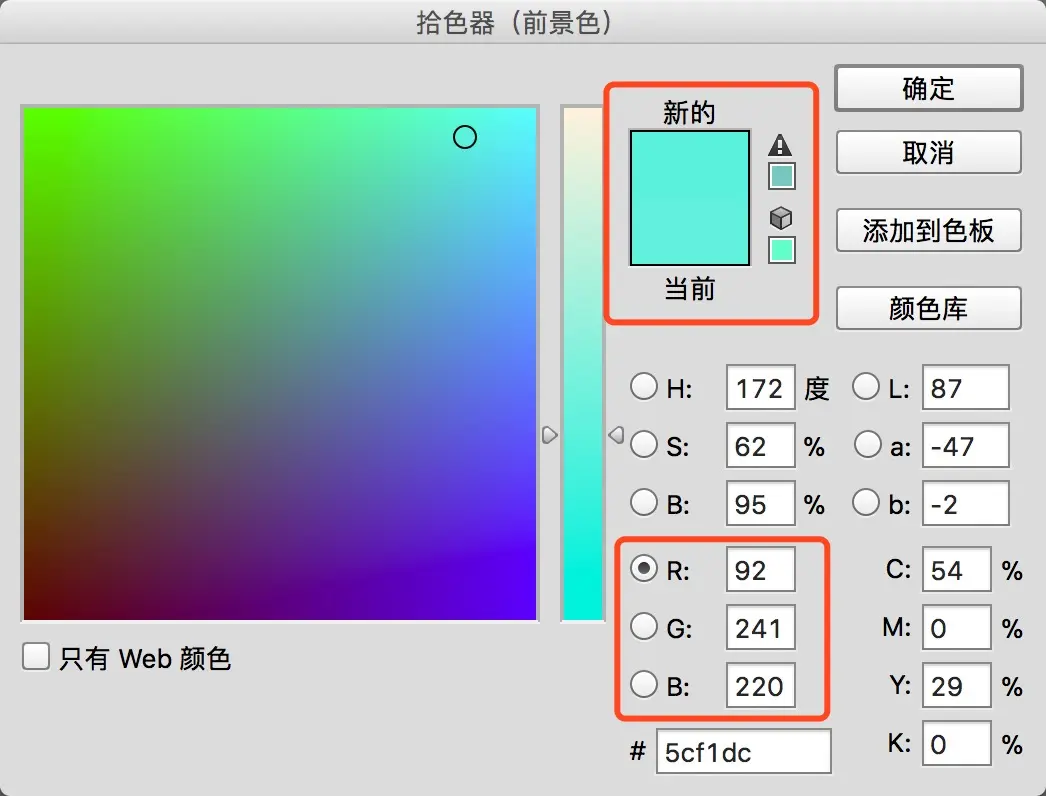Click the hex field showing 5cf1dc
1046x796 pixels.
(x=744, y=752)
